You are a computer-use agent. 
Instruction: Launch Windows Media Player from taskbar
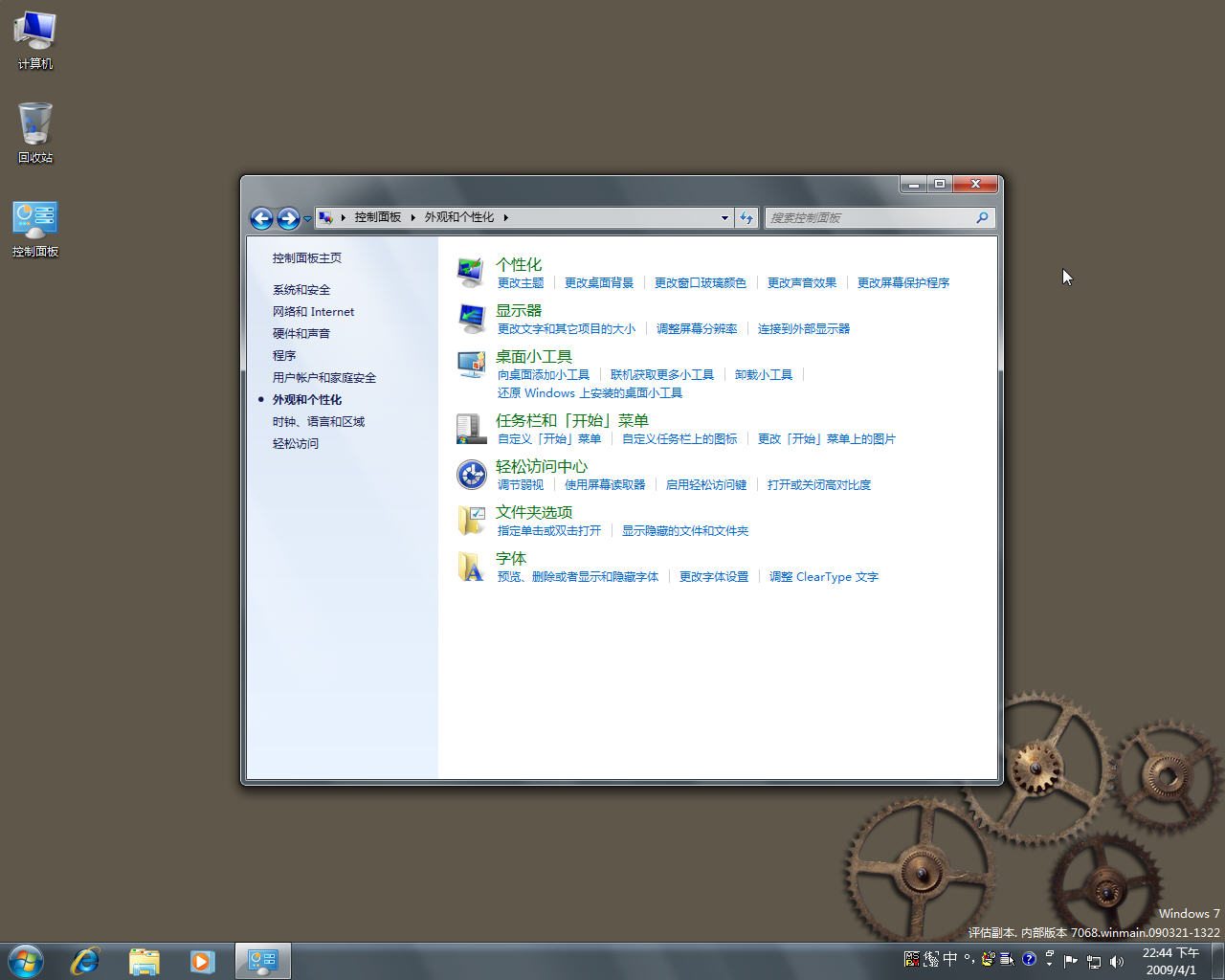[x=202, y=961]
